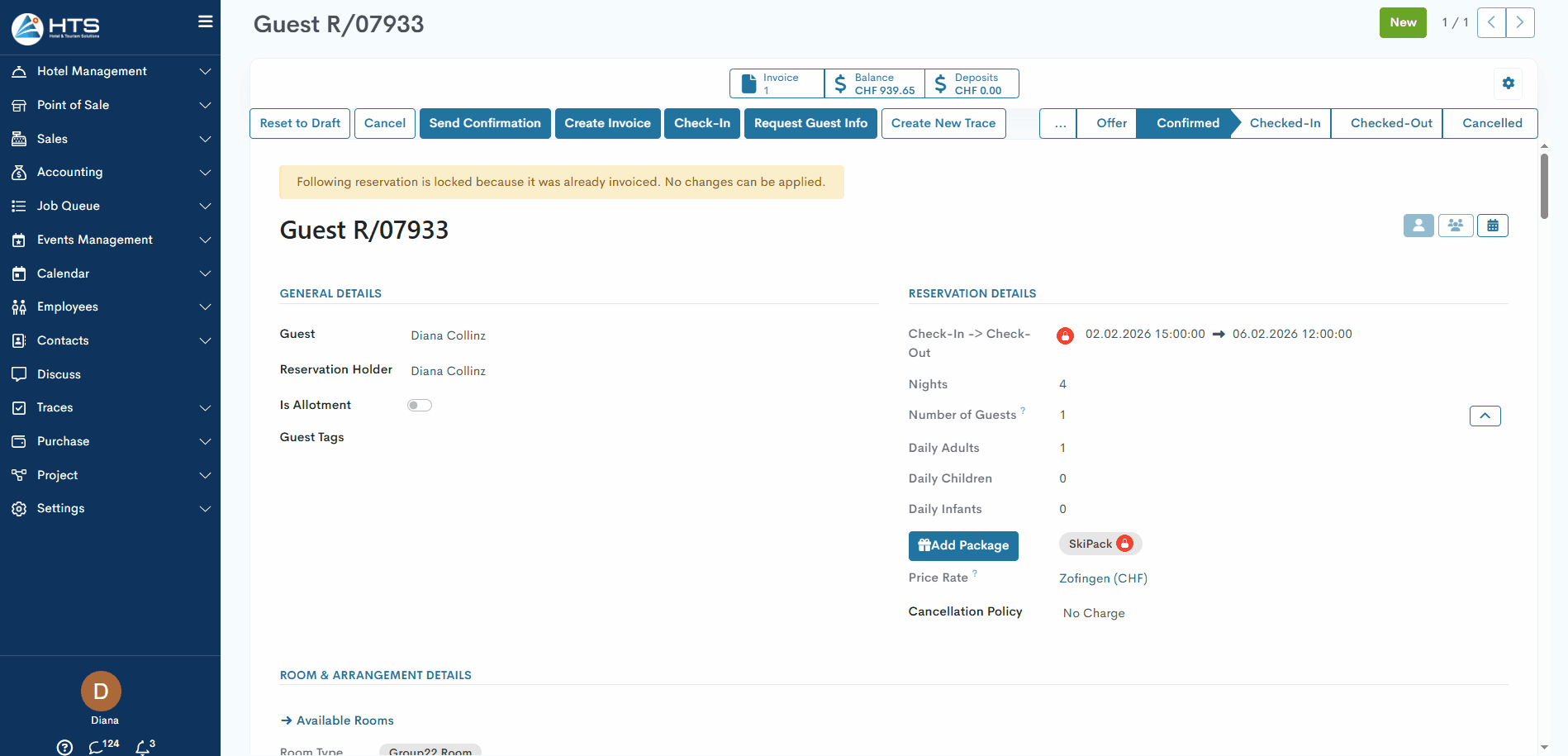The width and height of the screenshot is (1568, 756).
Task: Click the help question mark icon
Action: pyautogui.click(x=64, y=747)
